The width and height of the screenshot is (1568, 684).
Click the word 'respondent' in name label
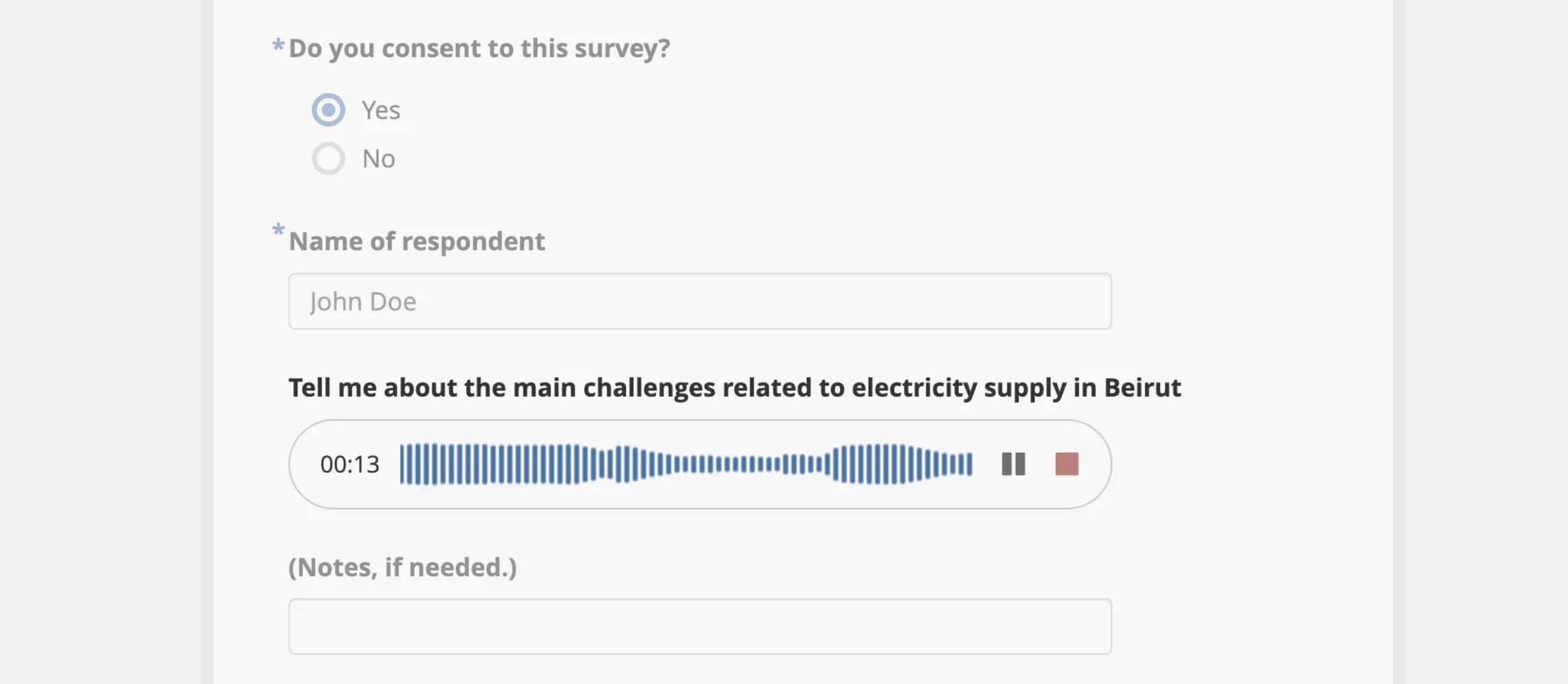(x=473, y=242)
